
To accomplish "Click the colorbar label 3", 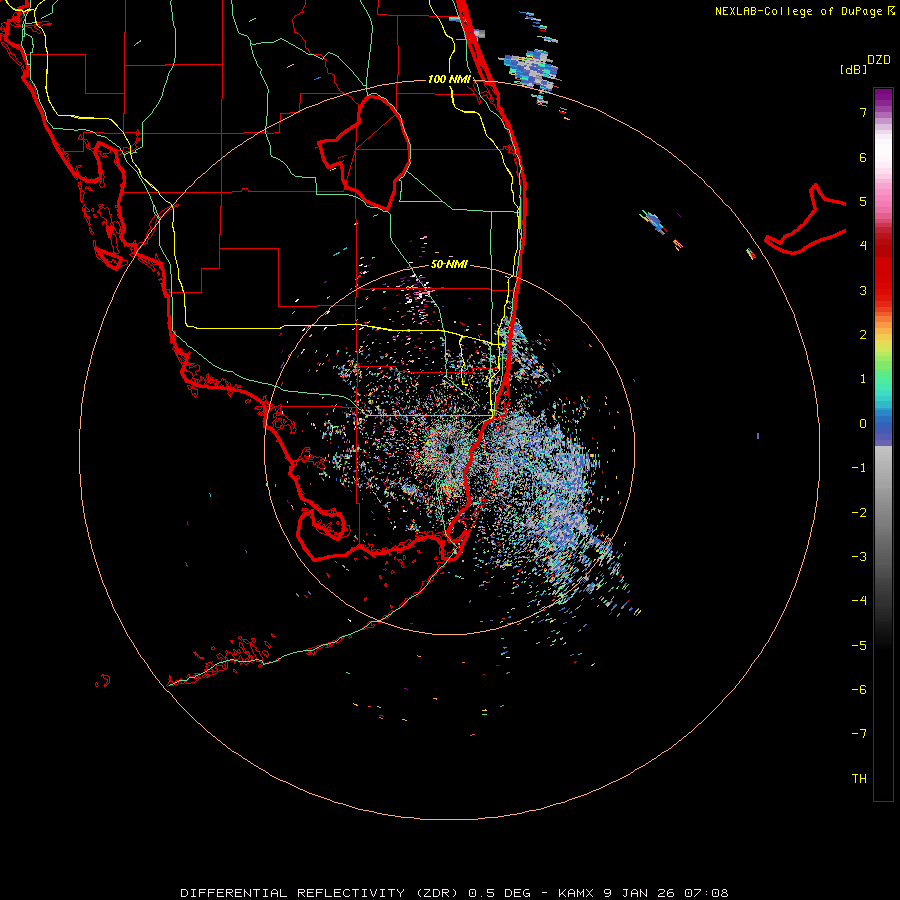I will click(863, 290).
